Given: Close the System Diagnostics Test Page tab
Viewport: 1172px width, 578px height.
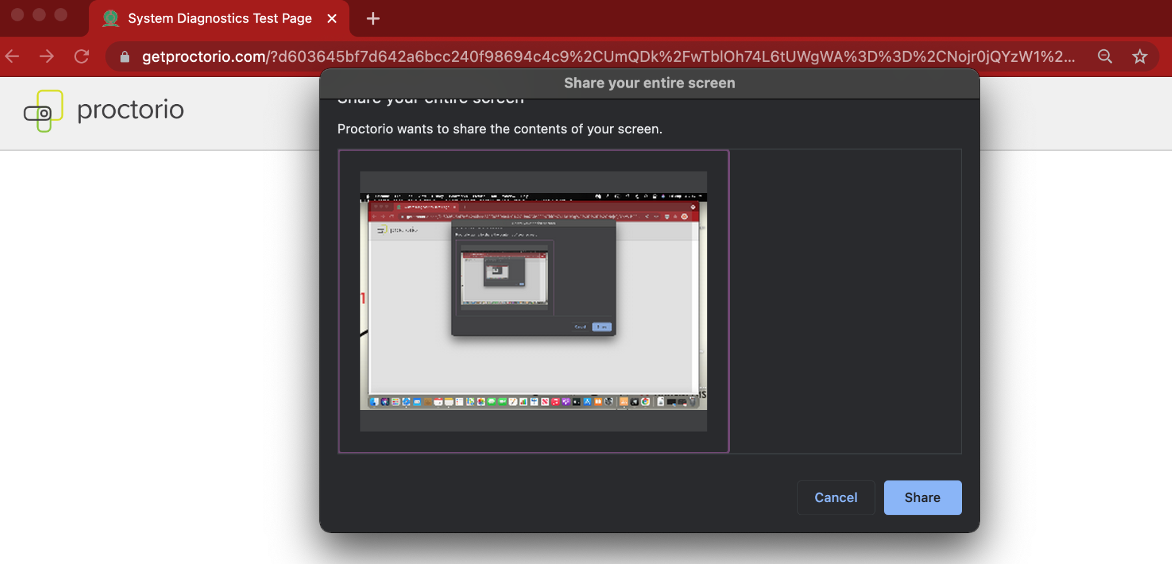Looking at the screenshot, I should pyautogui.click(x=331, y=18).
